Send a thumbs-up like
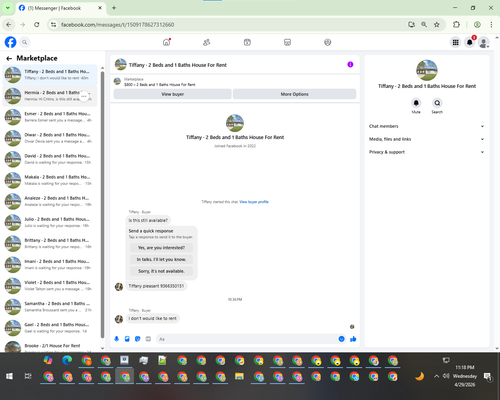The height and width of the screenshot is (400, 500). [x=353, y=339]
